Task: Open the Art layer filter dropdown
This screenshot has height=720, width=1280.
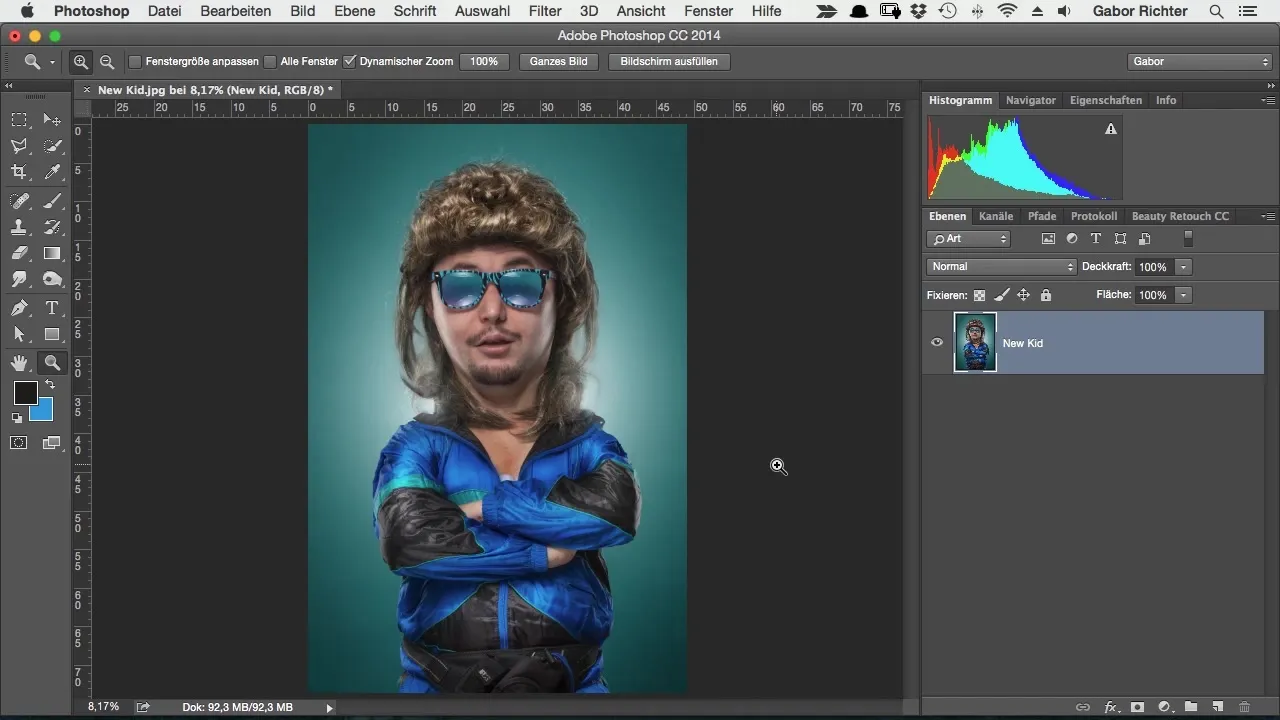Action: pos(969,239)
